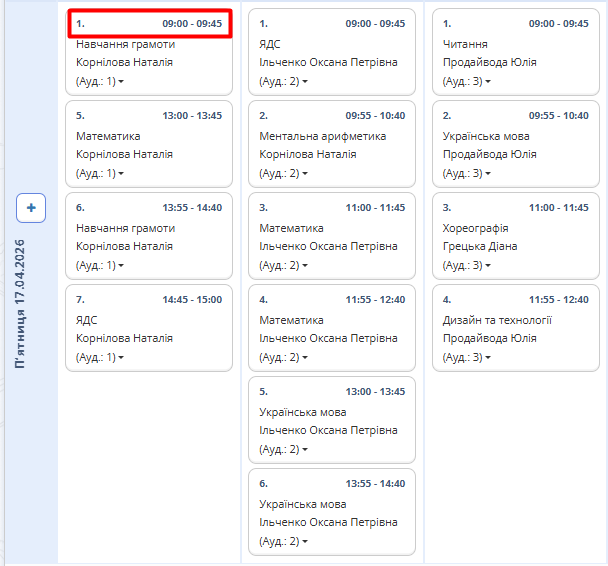This screenshot has width=608, height=566.
Task: Click the Хореографія subject name
Action: 475,228
